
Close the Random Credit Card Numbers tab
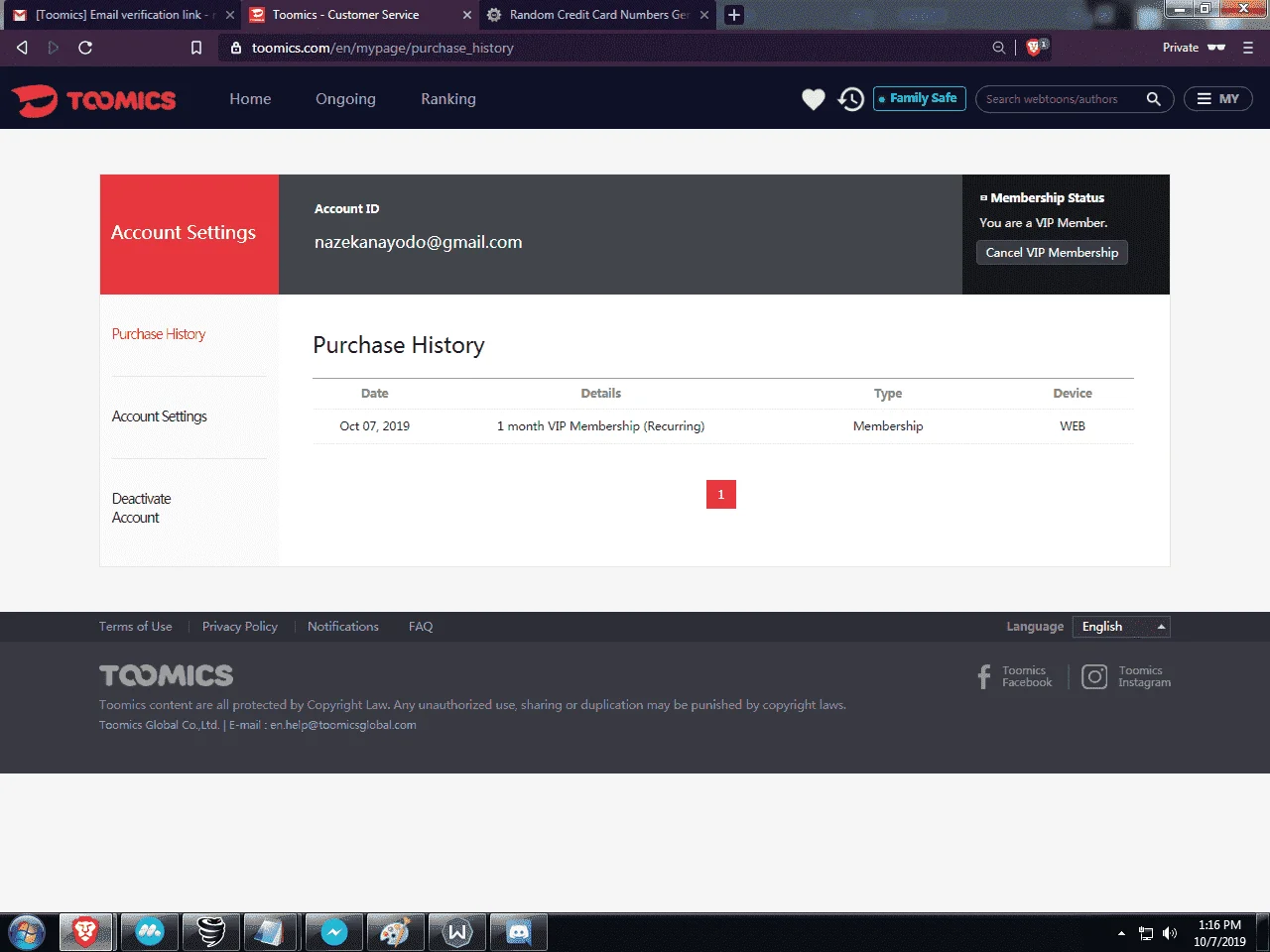click(x=704, y=15)
